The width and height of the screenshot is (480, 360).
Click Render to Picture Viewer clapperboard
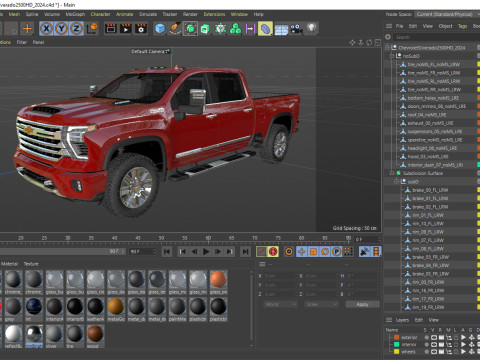(x=126, y=29)
